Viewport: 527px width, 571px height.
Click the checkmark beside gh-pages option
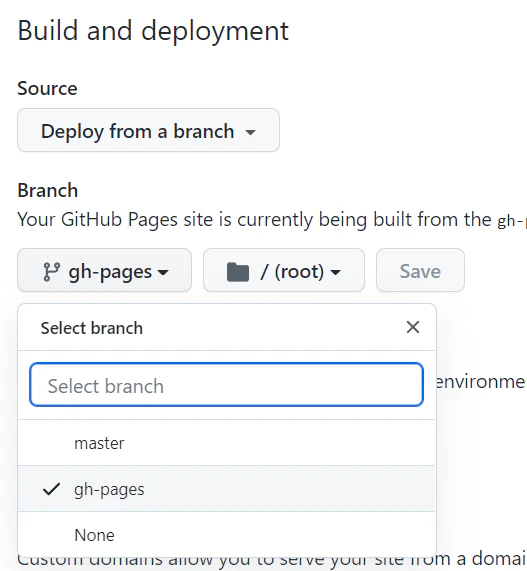click(x=51, y=489)
